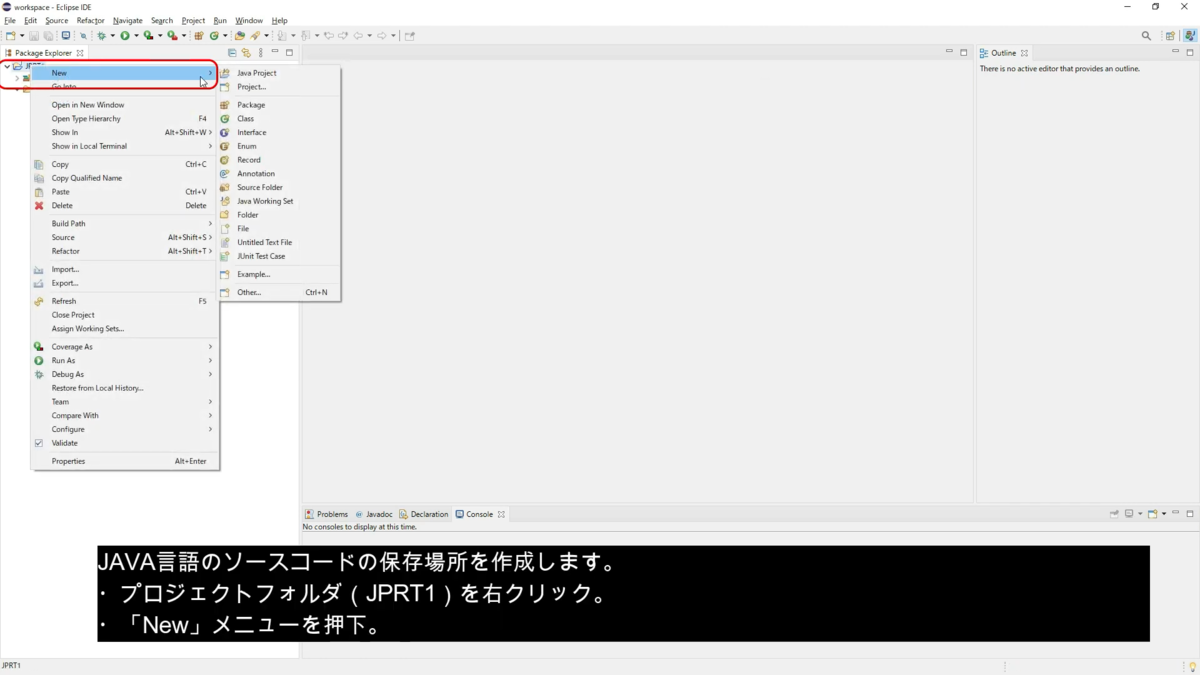Viewport: 1200px width, 675px height.
Task: Maximize the Console view
Action: [x=1190, y=513]
